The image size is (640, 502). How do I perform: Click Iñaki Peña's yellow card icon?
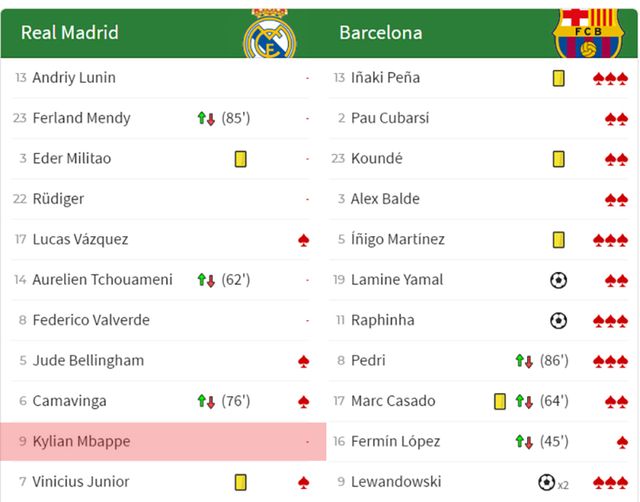click(558, 78)
